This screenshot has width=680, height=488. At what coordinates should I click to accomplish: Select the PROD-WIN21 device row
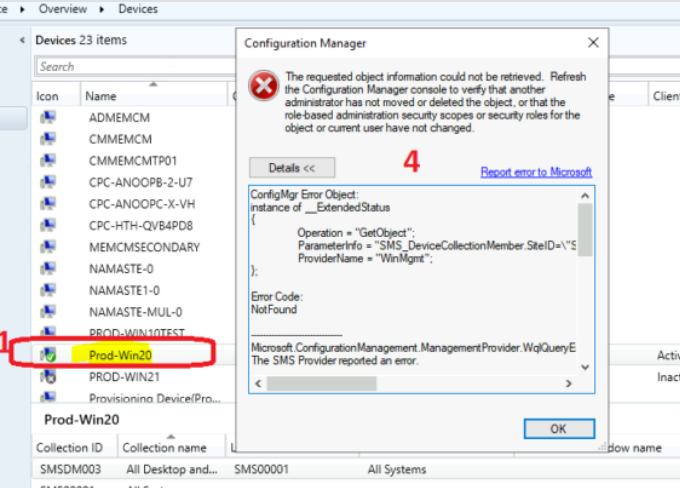click(x=134, y=377)
